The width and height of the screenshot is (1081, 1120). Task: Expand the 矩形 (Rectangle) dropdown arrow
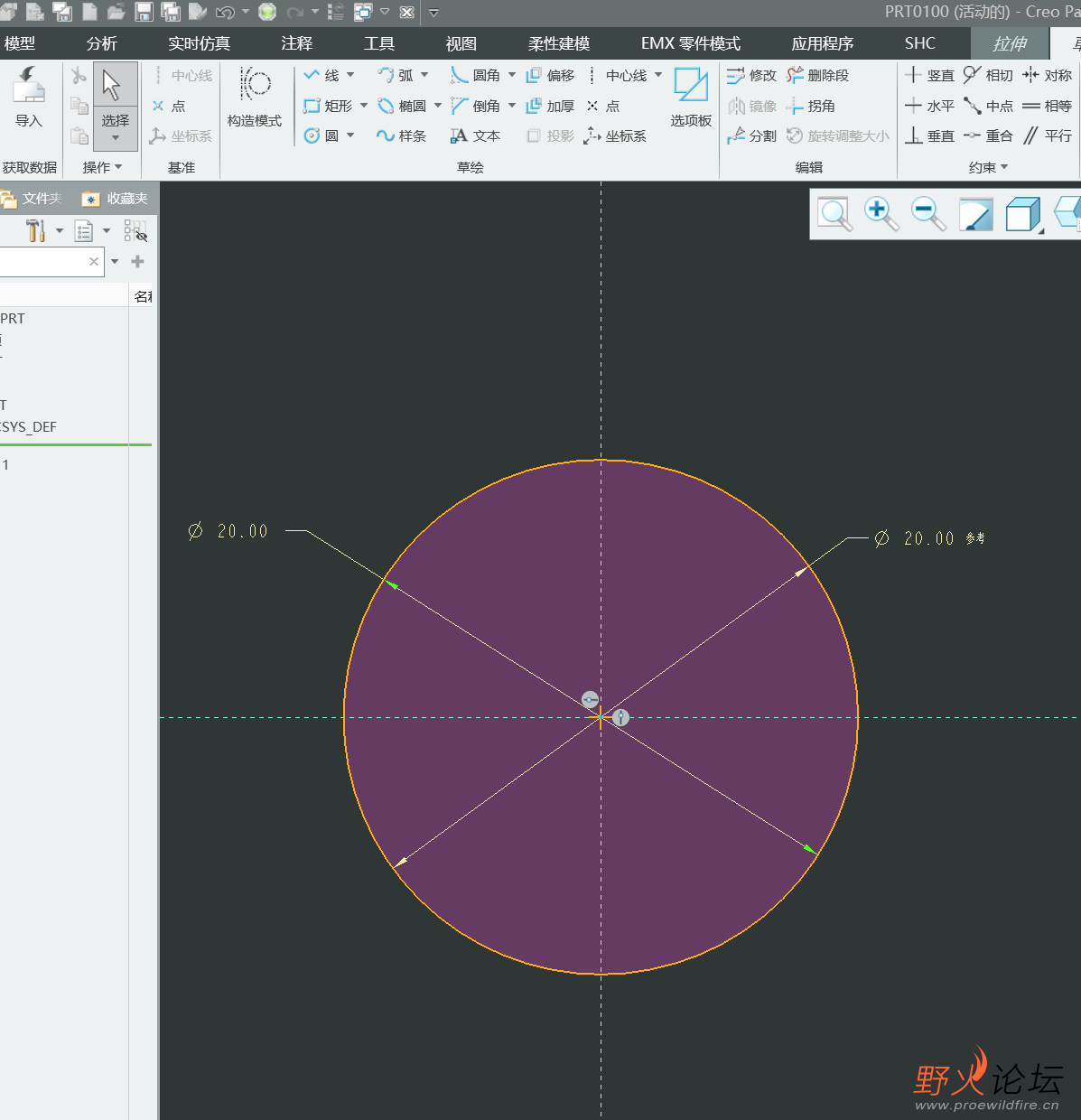click(364, 106)
